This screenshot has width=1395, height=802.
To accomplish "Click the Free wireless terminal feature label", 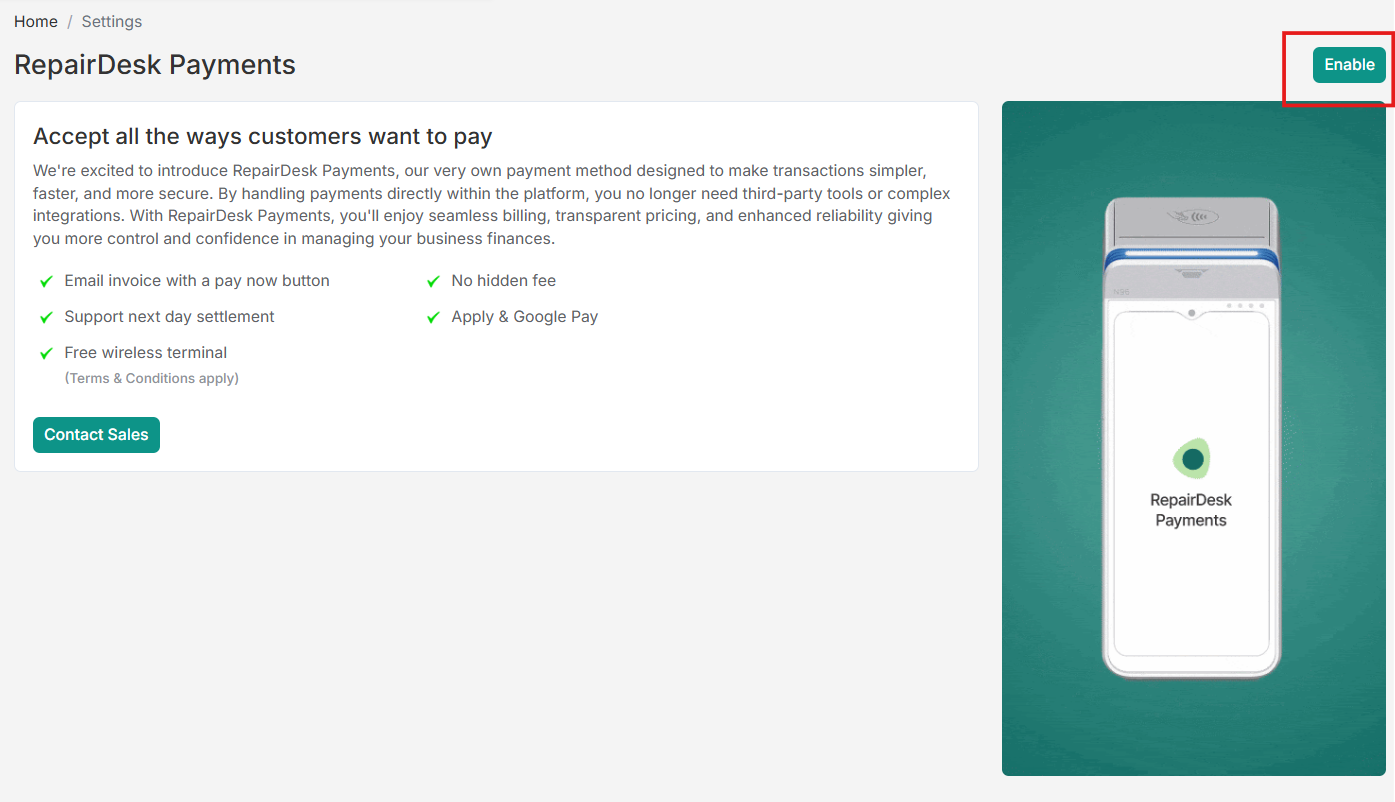I will point(145,353).
